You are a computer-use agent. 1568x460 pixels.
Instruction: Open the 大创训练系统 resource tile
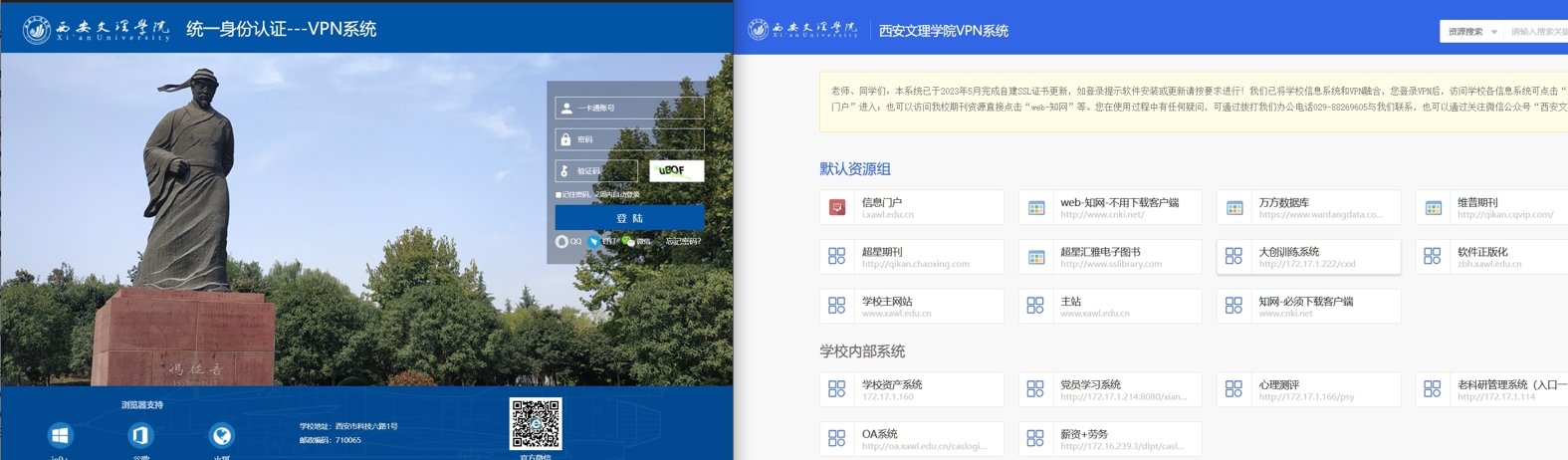click(x=1307, y=257)
